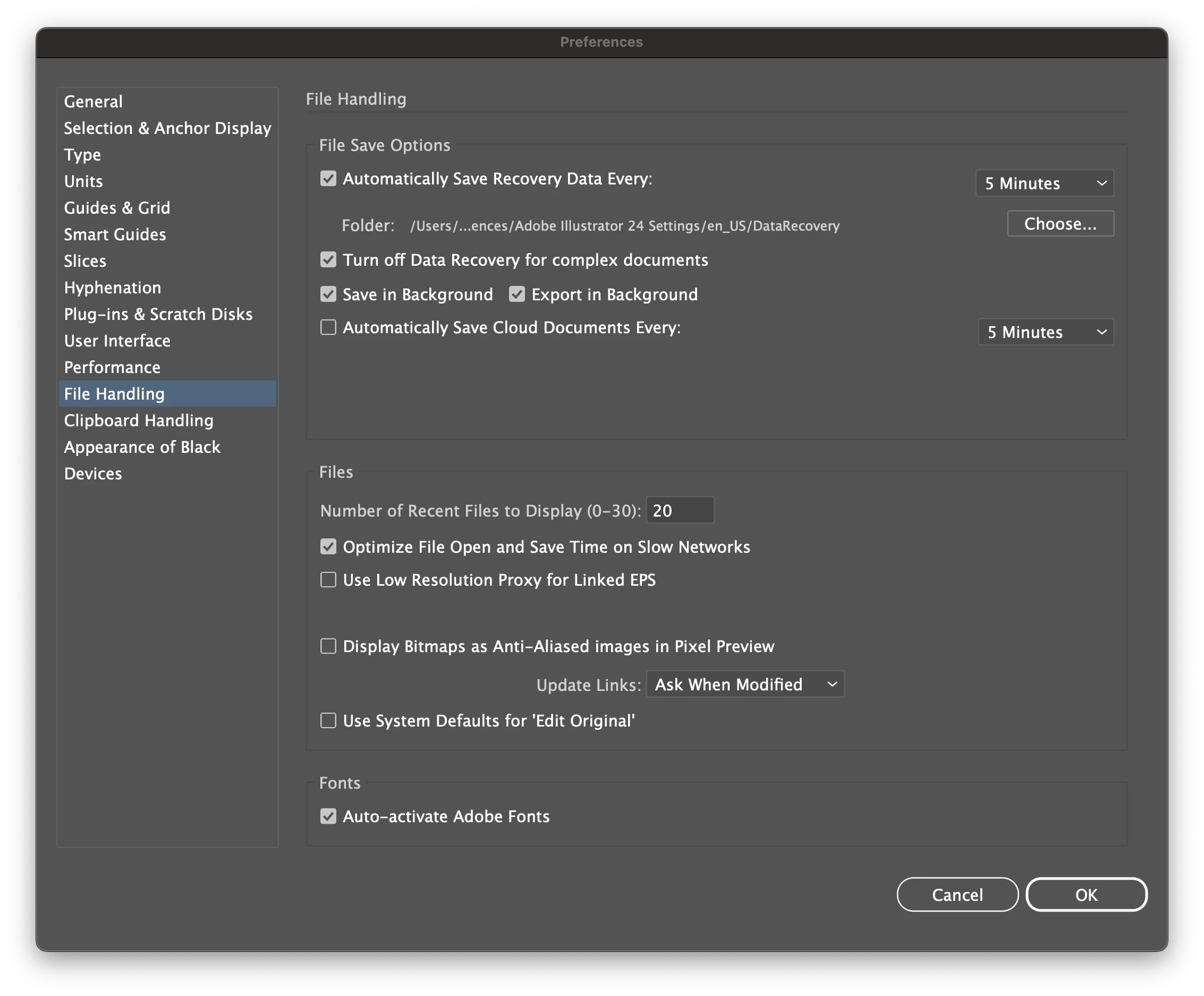
Task: Click the recent files number input field
Action: pyautogui.click(x=680, y=510)
